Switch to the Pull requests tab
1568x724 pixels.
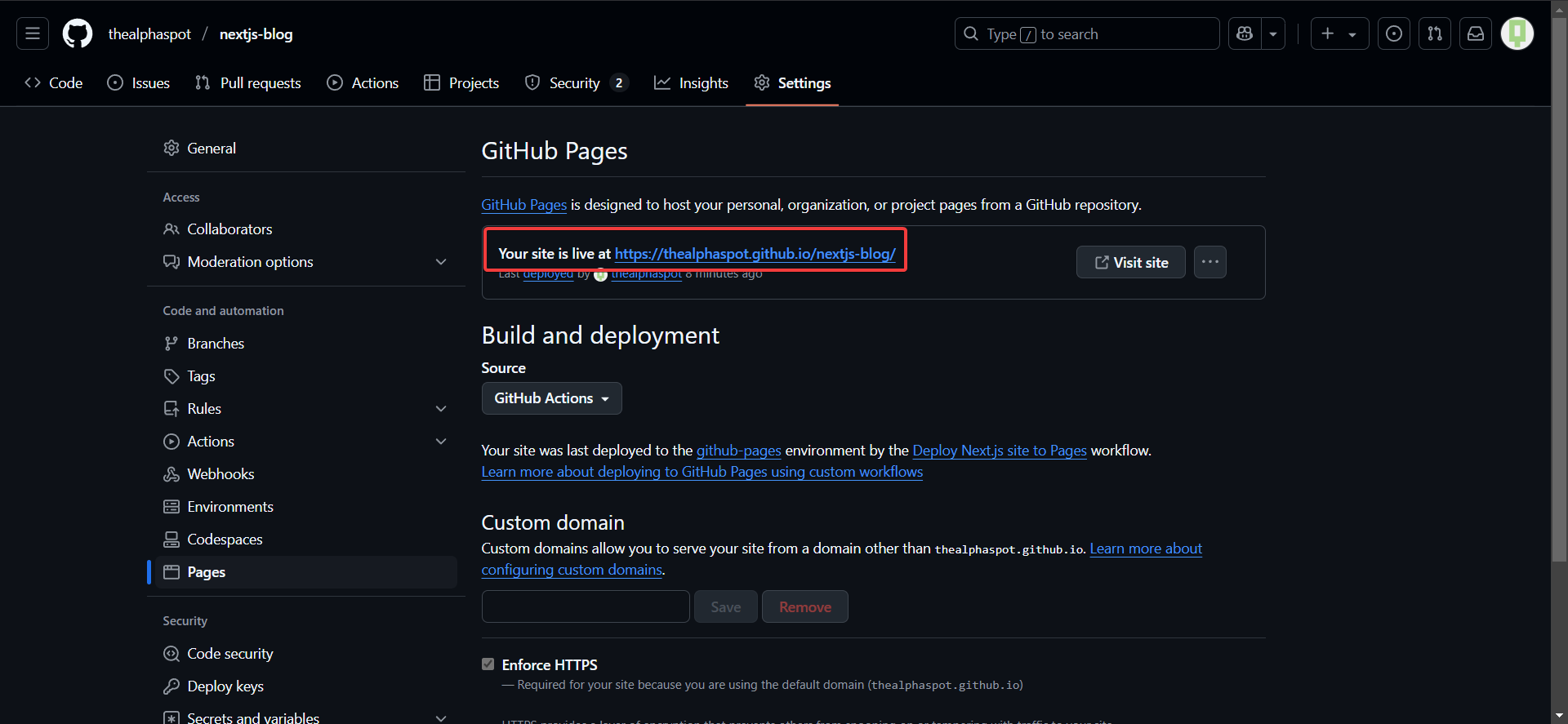pos(248,82)
